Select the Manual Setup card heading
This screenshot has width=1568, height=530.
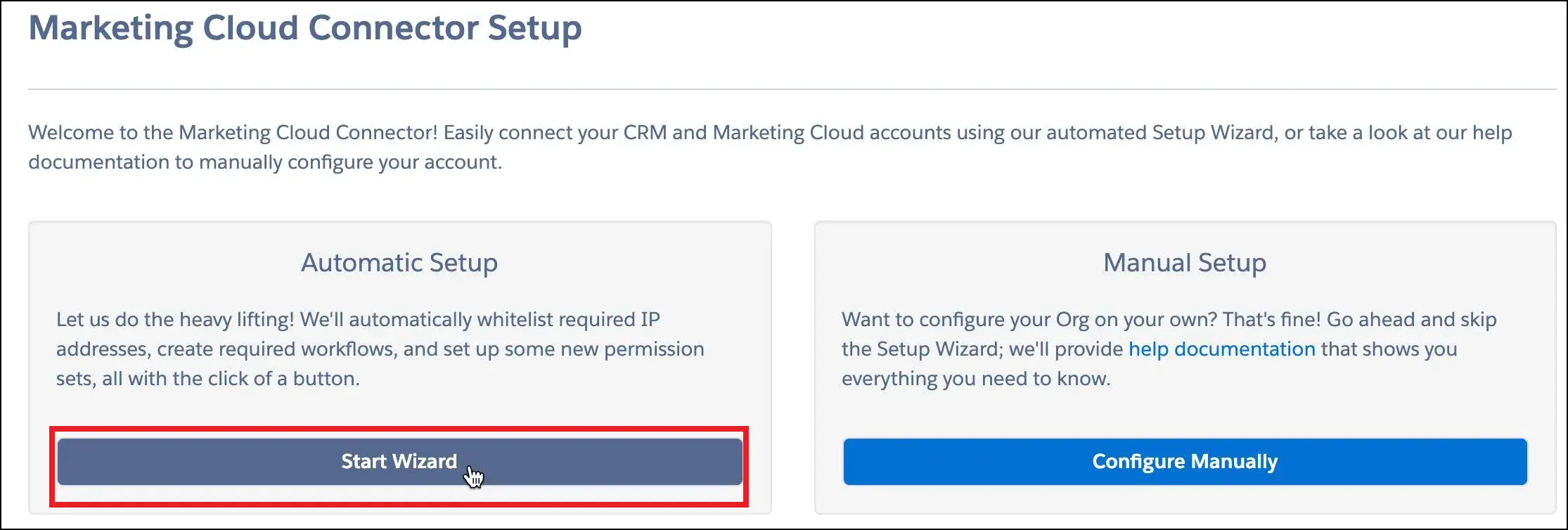[1185, 262]
